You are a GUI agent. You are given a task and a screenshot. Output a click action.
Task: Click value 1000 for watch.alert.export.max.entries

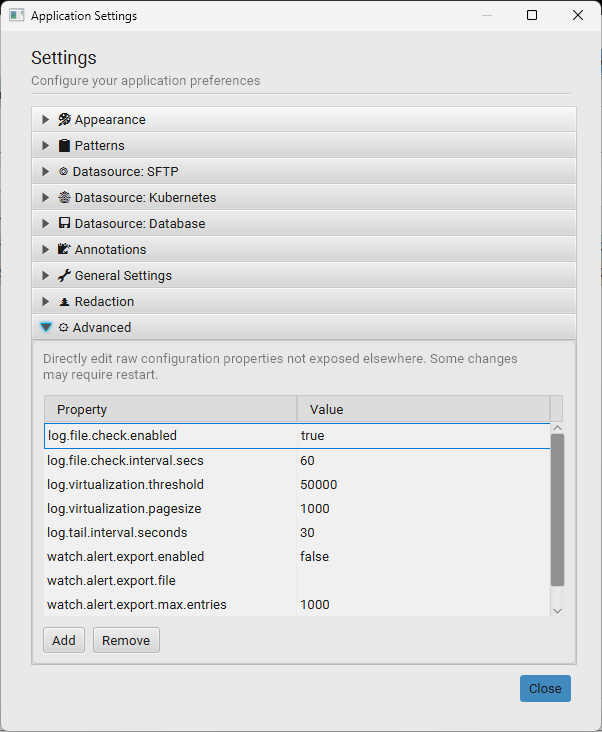423,605
